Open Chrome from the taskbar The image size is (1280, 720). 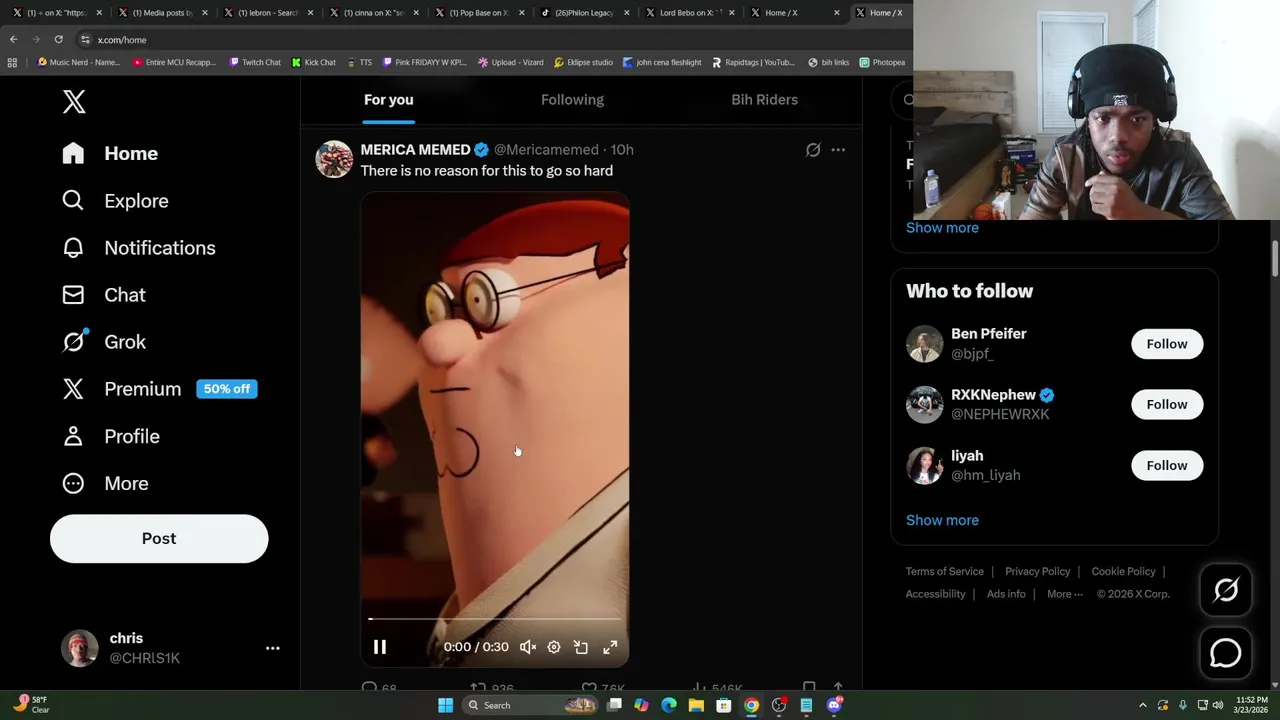click(751, 705)
